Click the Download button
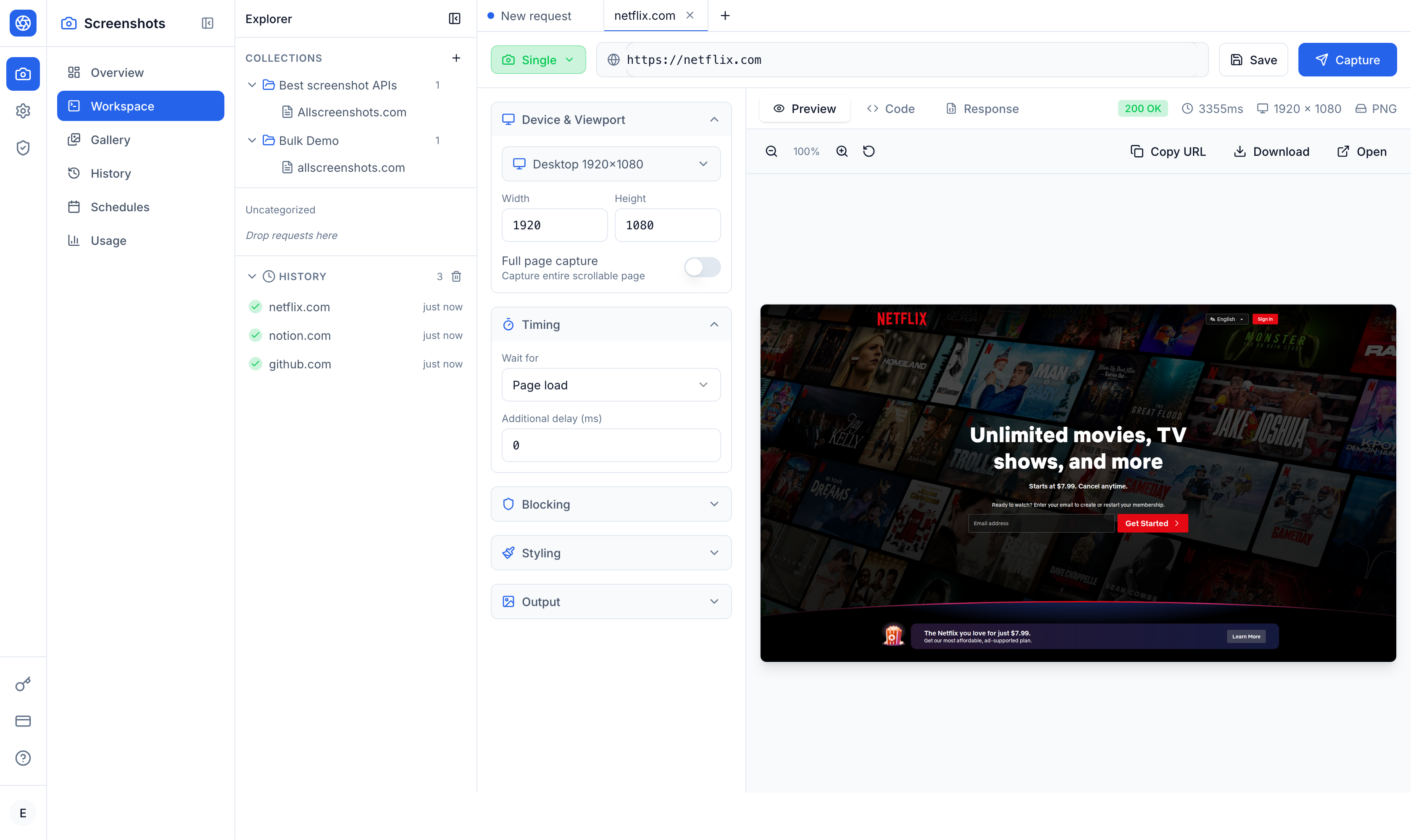This screenshot has width=1411, height=840. pos(1271,152)
